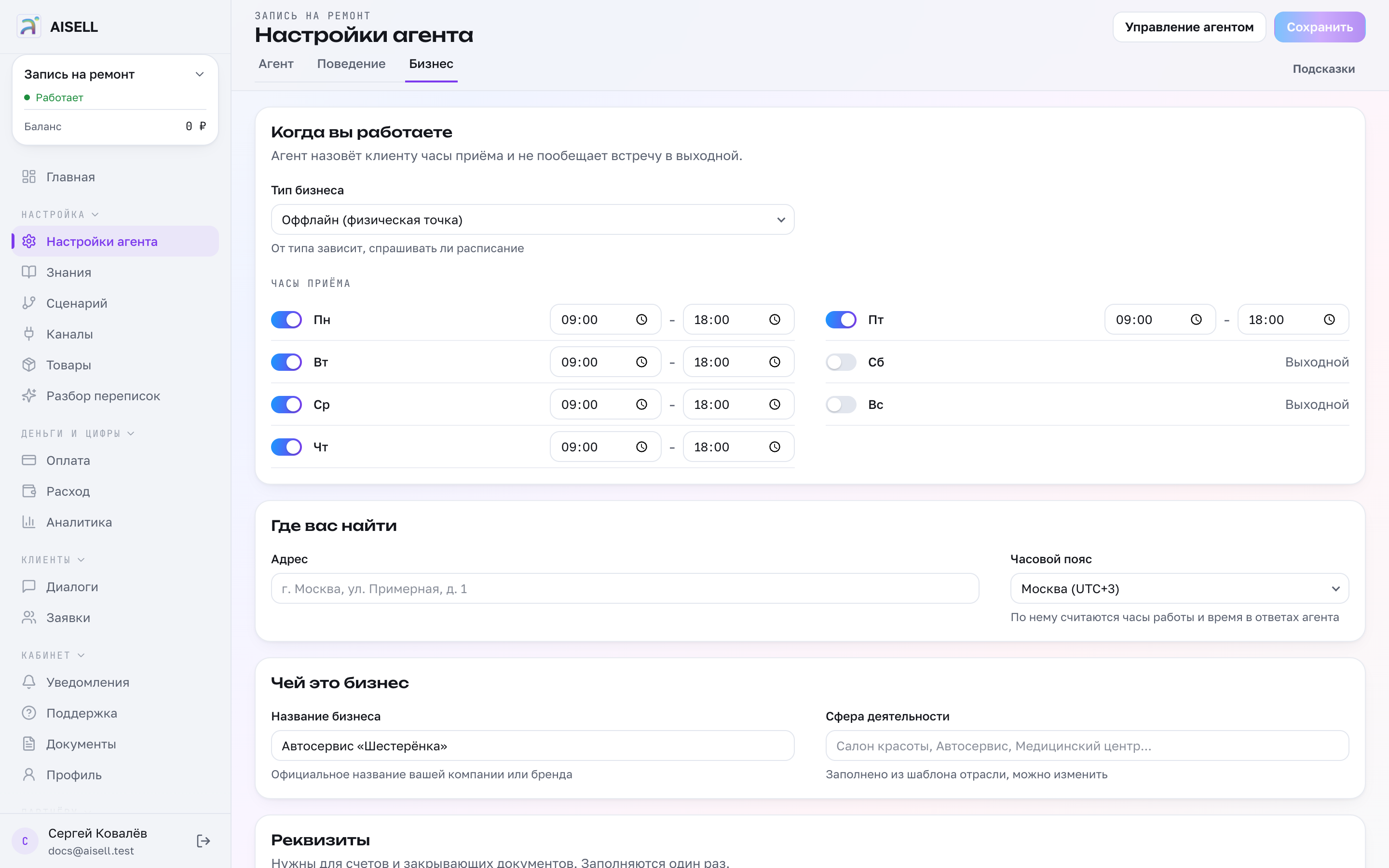This screenshot has width=1389, height=868.
Task: Open the Знания book icon
Action: 29,272
